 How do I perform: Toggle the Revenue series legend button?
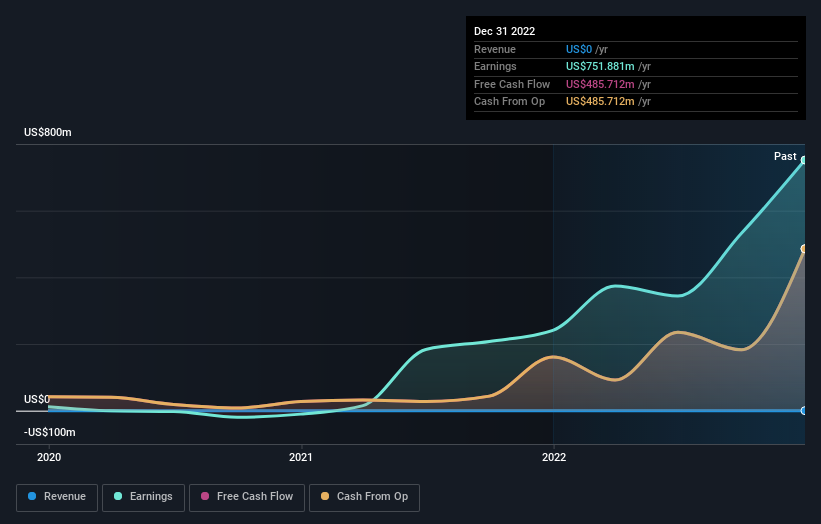tap(57, 497)
